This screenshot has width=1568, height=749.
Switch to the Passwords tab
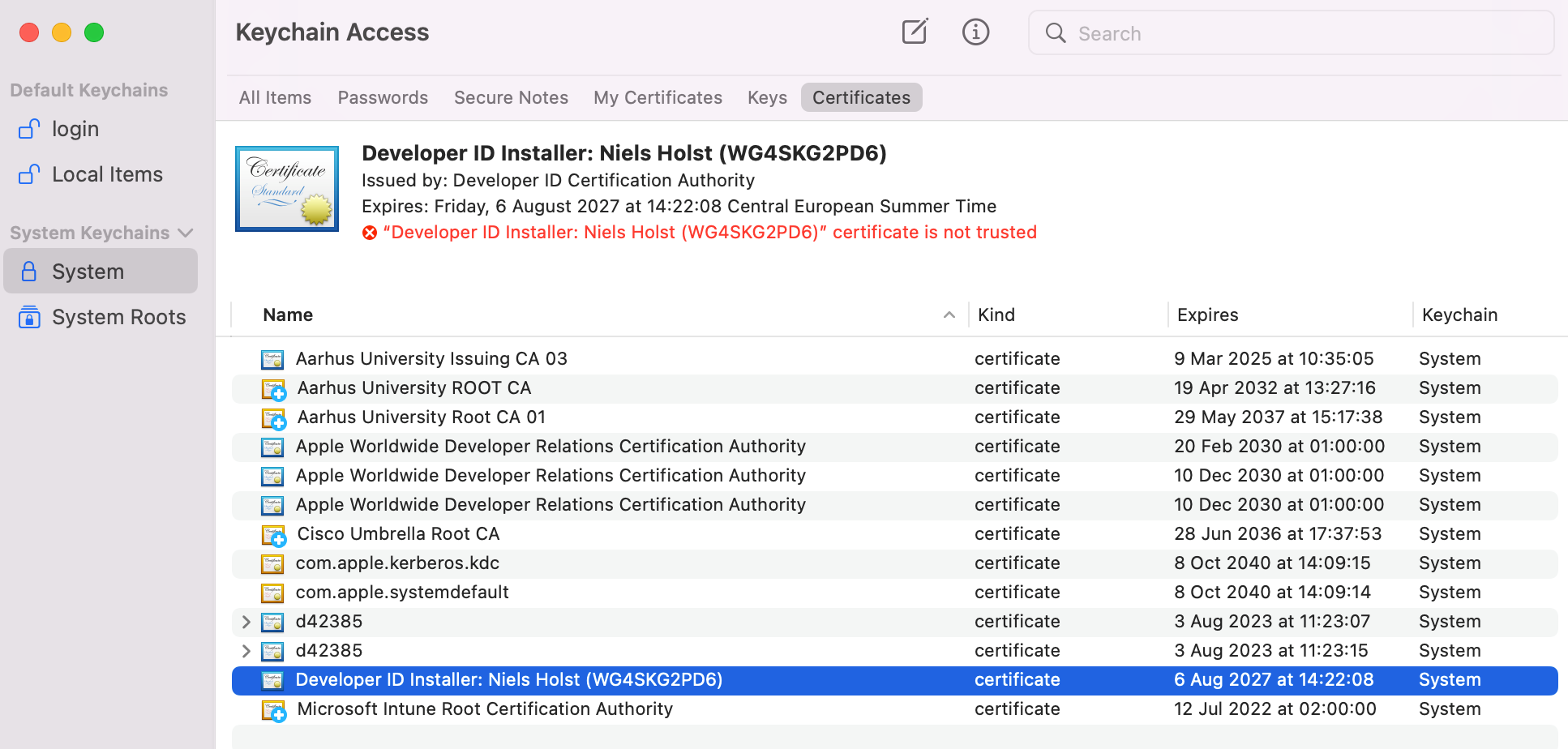tap(383, 97)
